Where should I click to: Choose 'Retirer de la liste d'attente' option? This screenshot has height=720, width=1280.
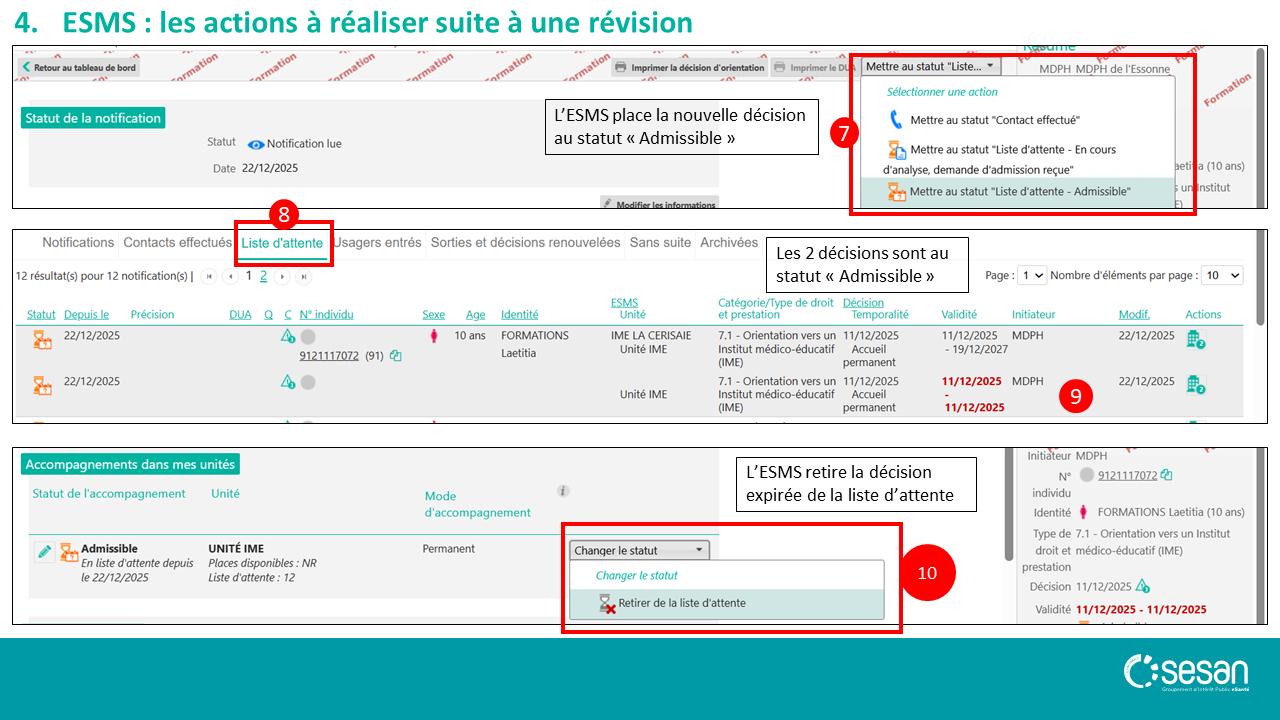pos(681,603)
